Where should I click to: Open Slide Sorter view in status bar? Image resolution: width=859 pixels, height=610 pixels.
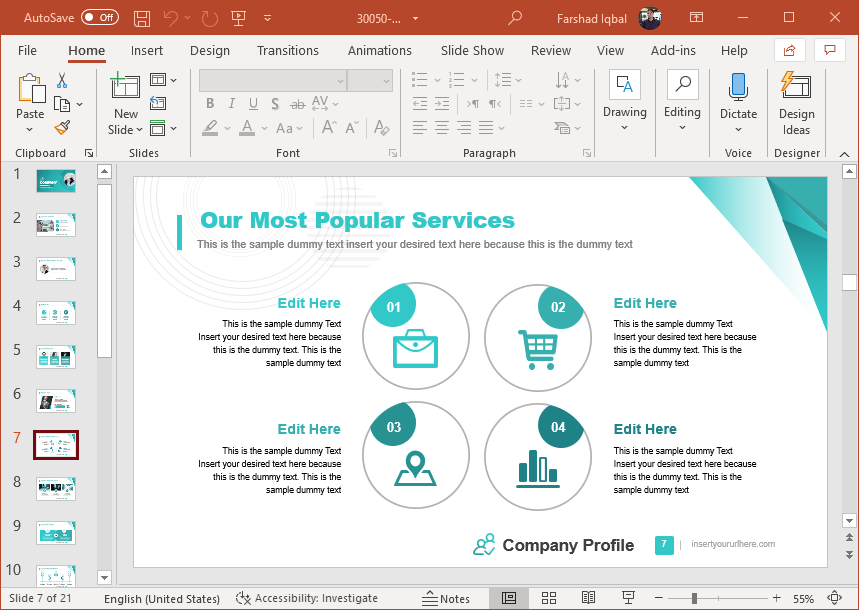click(x=549, y=598)
